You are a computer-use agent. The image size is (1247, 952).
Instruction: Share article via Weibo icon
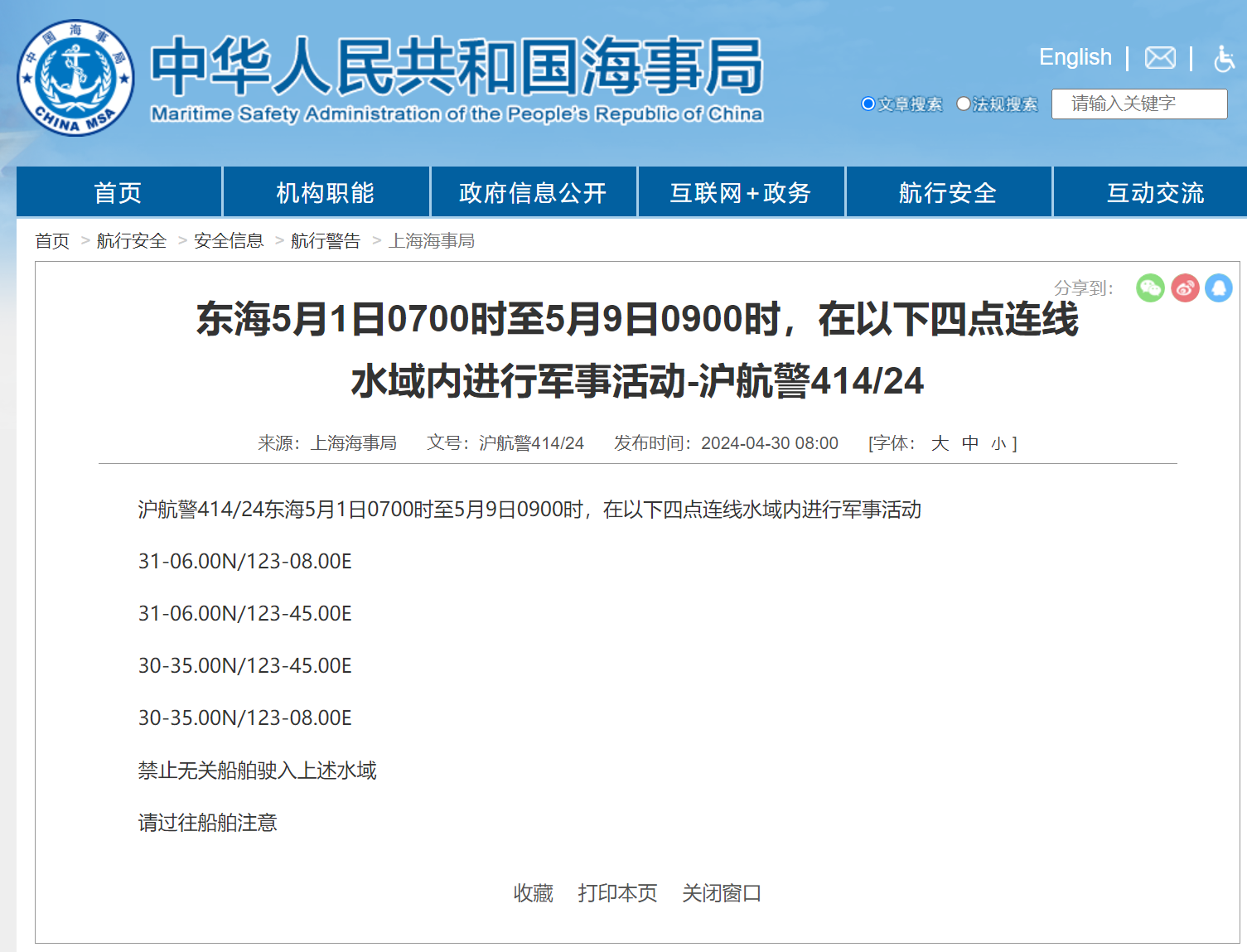point(1185,288)
